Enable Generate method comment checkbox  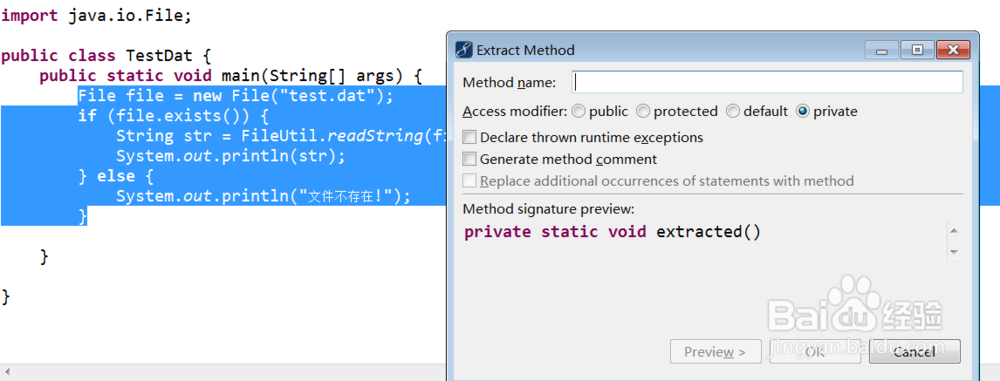click(469, 159)
